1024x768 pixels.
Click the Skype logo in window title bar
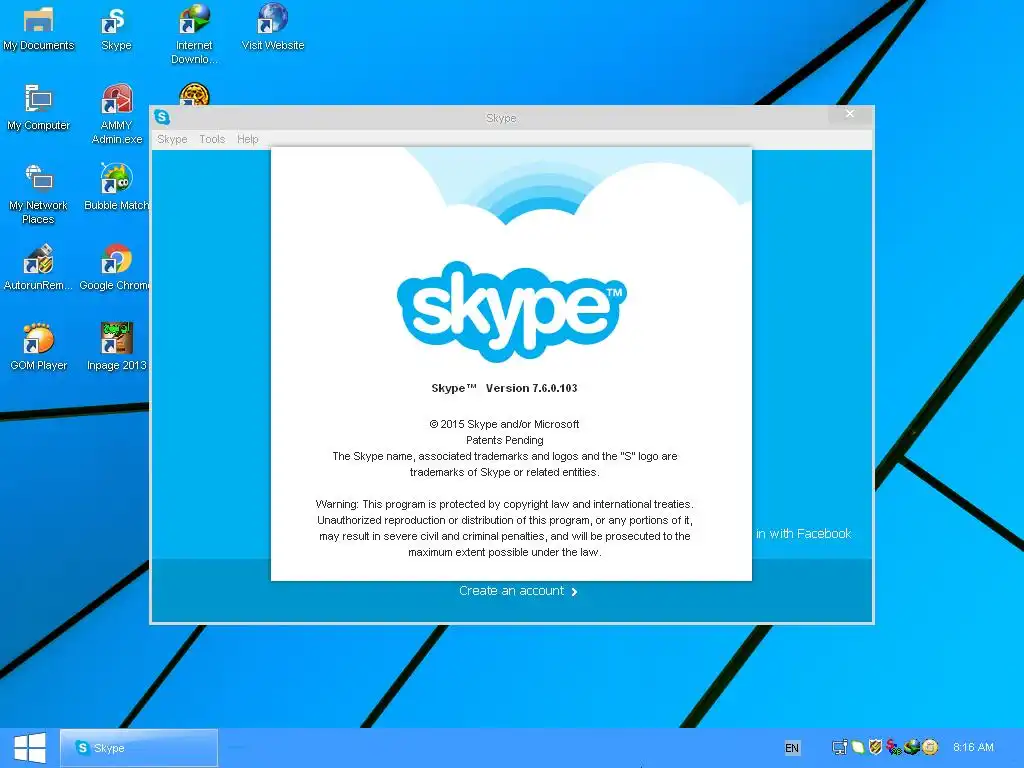pyautogui.click(x=162, y=118)
